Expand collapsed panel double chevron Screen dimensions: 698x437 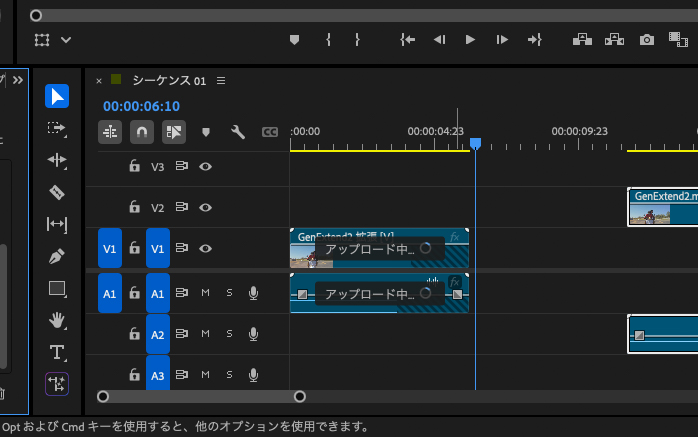(x=18, y=80)
